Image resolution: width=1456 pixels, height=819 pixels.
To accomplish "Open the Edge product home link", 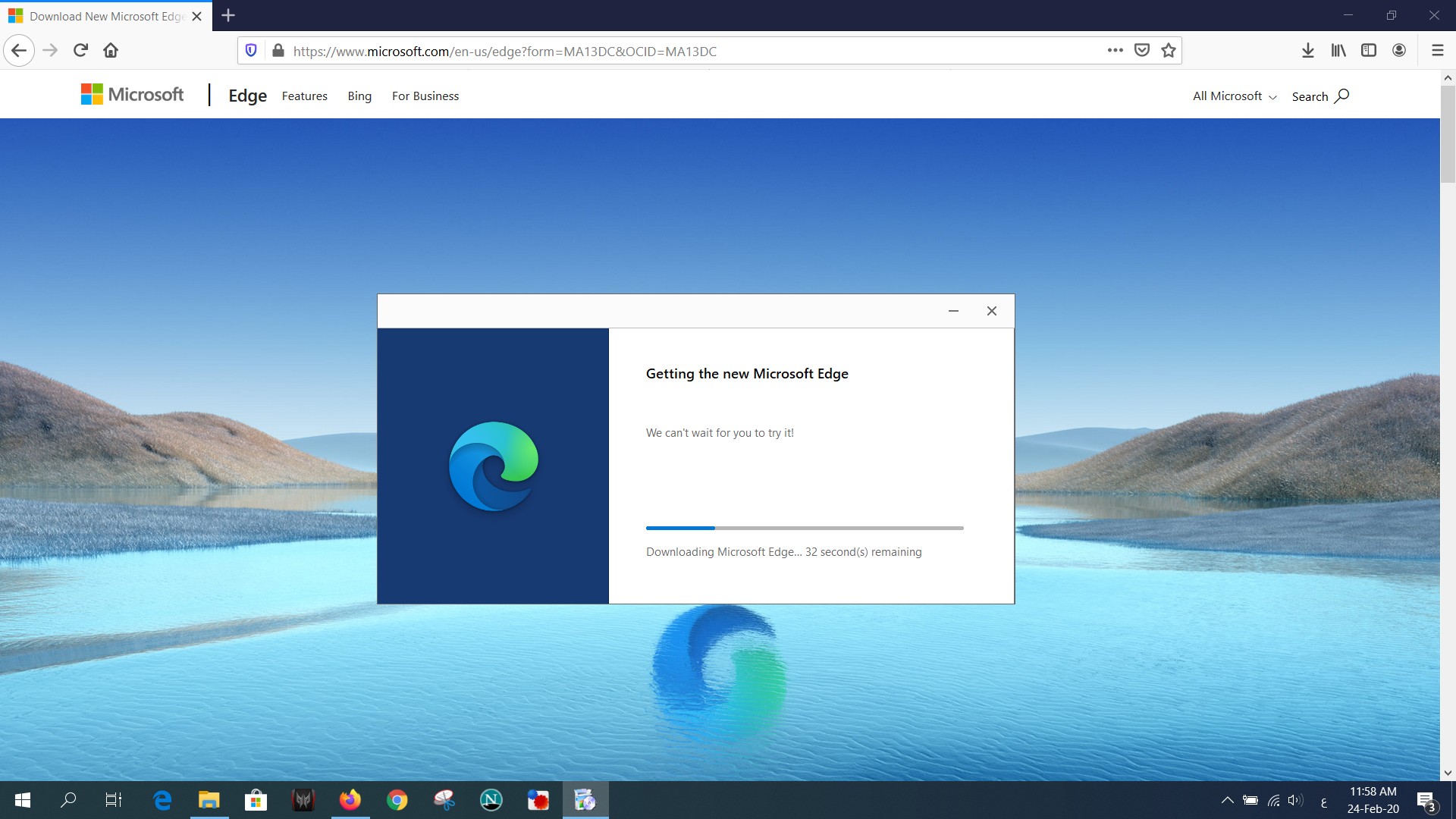I will [x=247, y=96].
